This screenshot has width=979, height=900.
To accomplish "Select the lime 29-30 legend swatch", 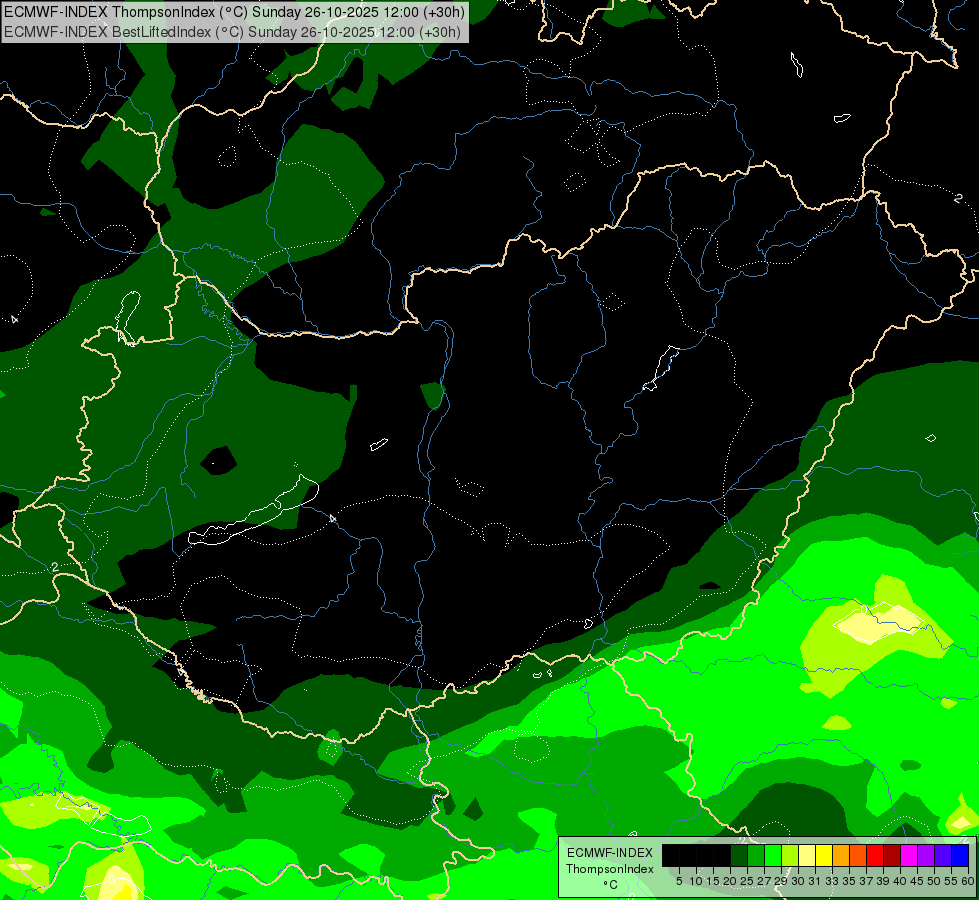I will tap(790, 855).
